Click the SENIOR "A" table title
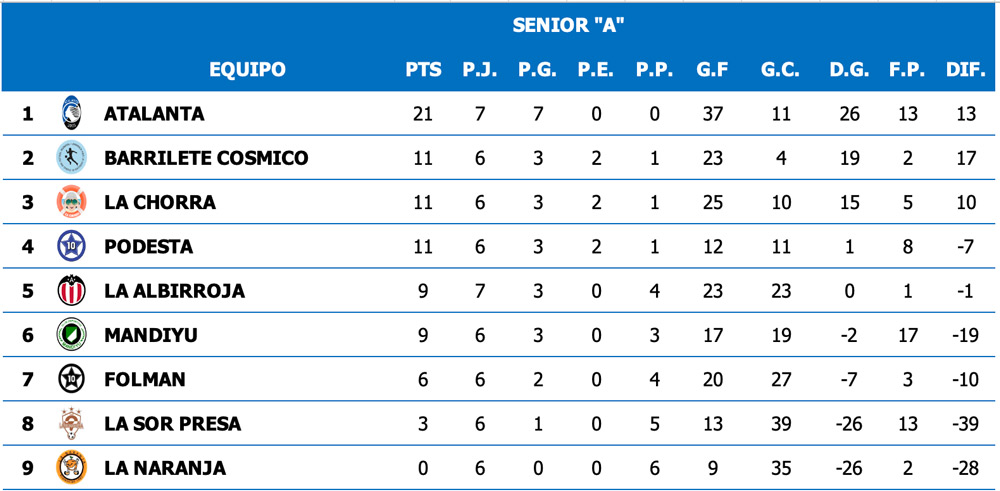The width and height of the screenshot is (1000, 491). (568, 25)
